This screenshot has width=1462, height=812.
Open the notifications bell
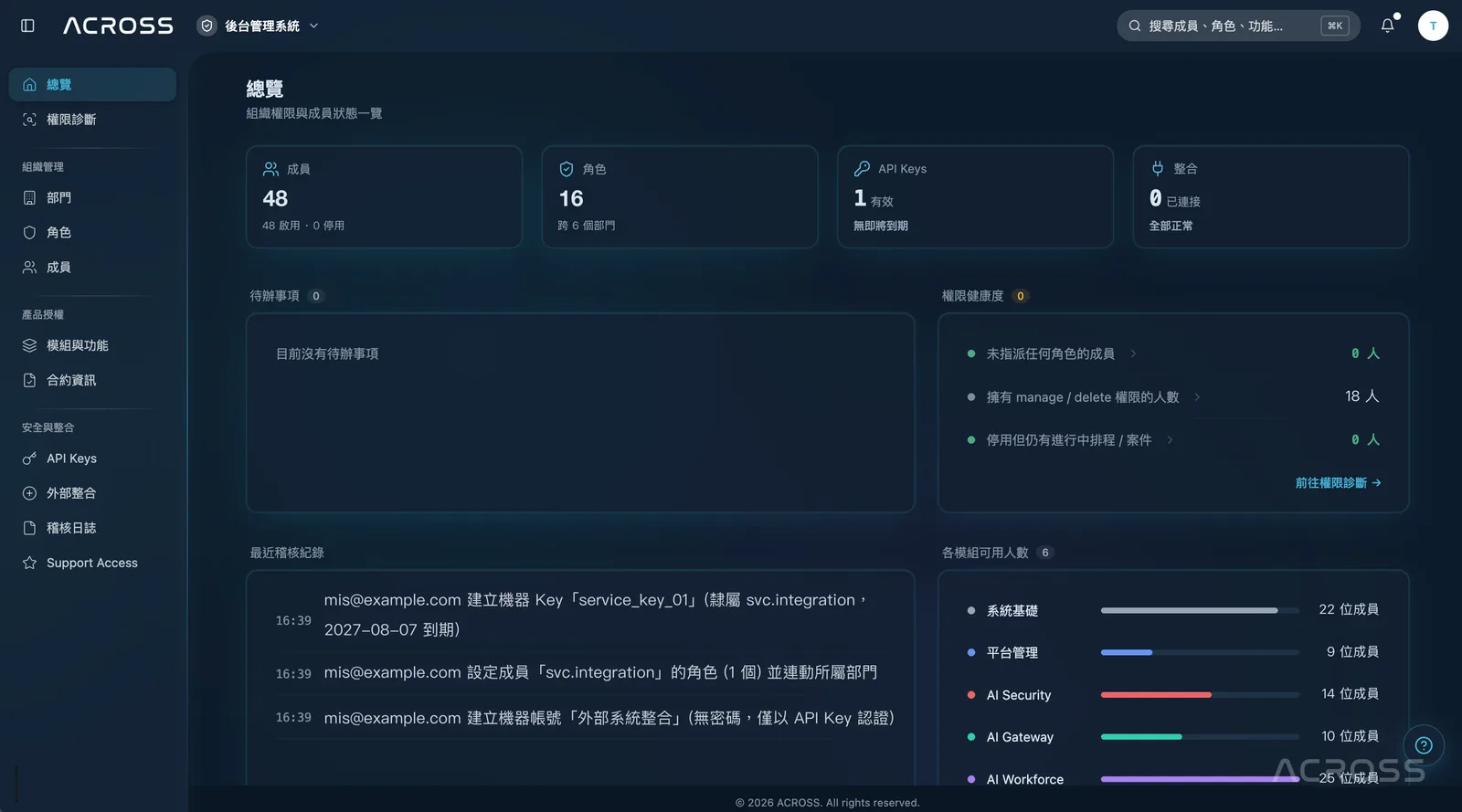[1387, 26]
